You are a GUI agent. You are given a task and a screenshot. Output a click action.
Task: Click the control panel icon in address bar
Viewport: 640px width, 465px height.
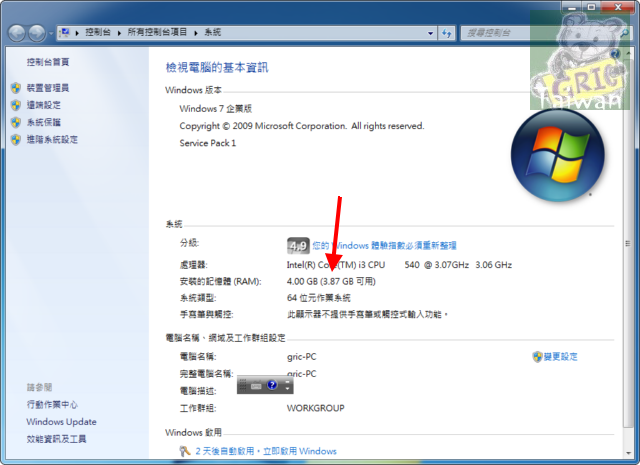point(64,32)
